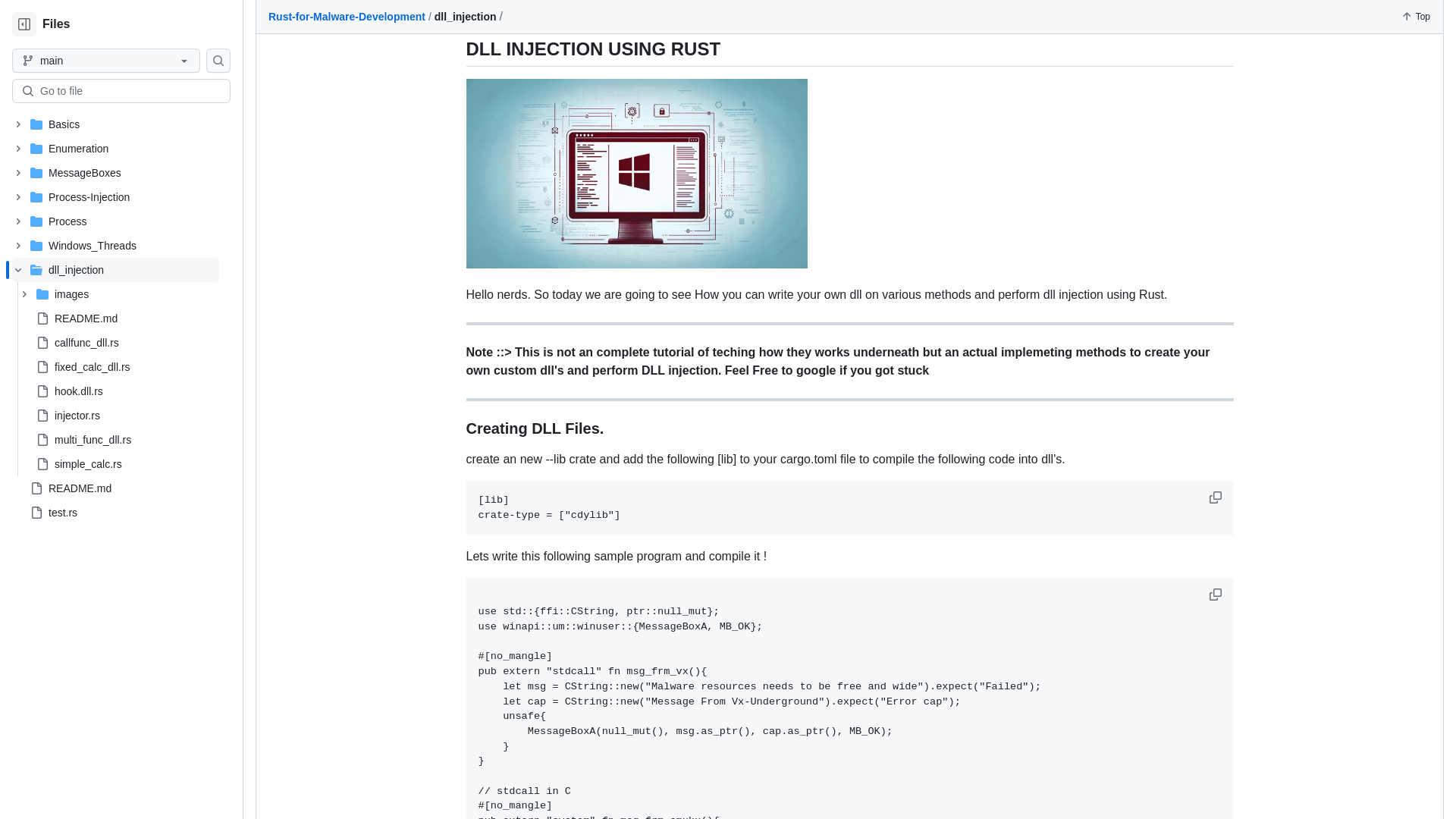Screen dimensions: 1456x819
Task: Click the hook.dll.rs file icon
Action: coord(42,391)
